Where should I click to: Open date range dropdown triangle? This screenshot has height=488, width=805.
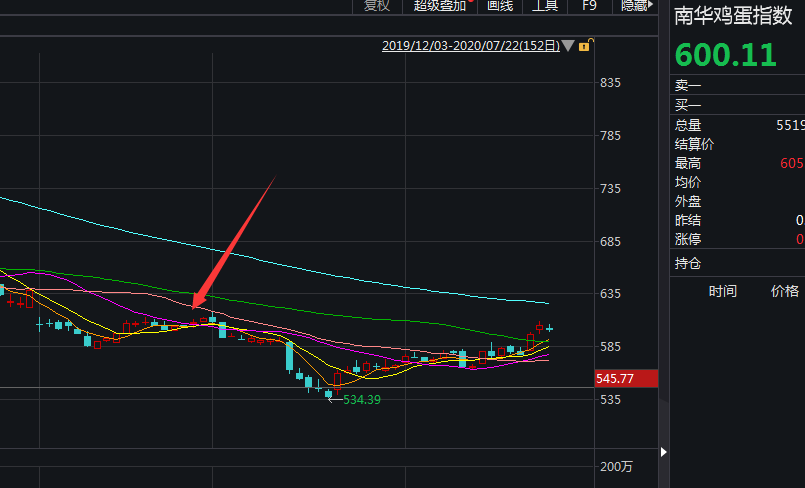(x=568, y=46)
